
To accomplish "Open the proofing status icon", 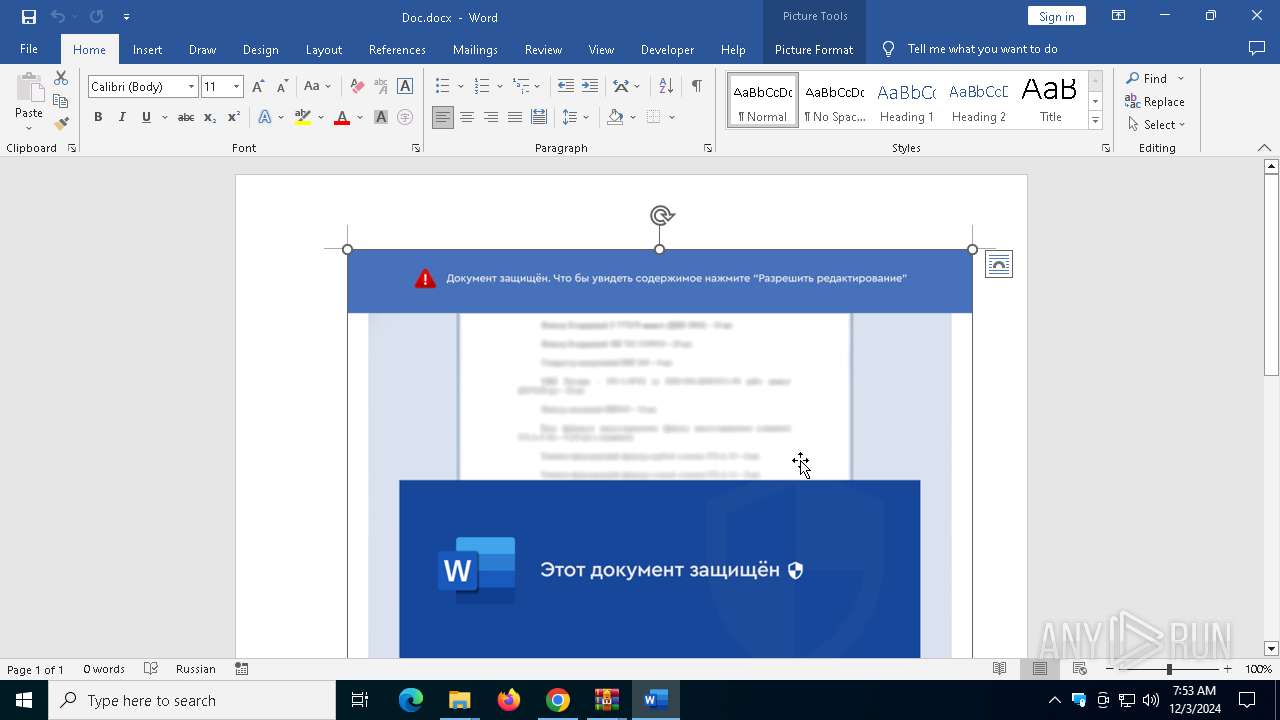I will 151,669.
